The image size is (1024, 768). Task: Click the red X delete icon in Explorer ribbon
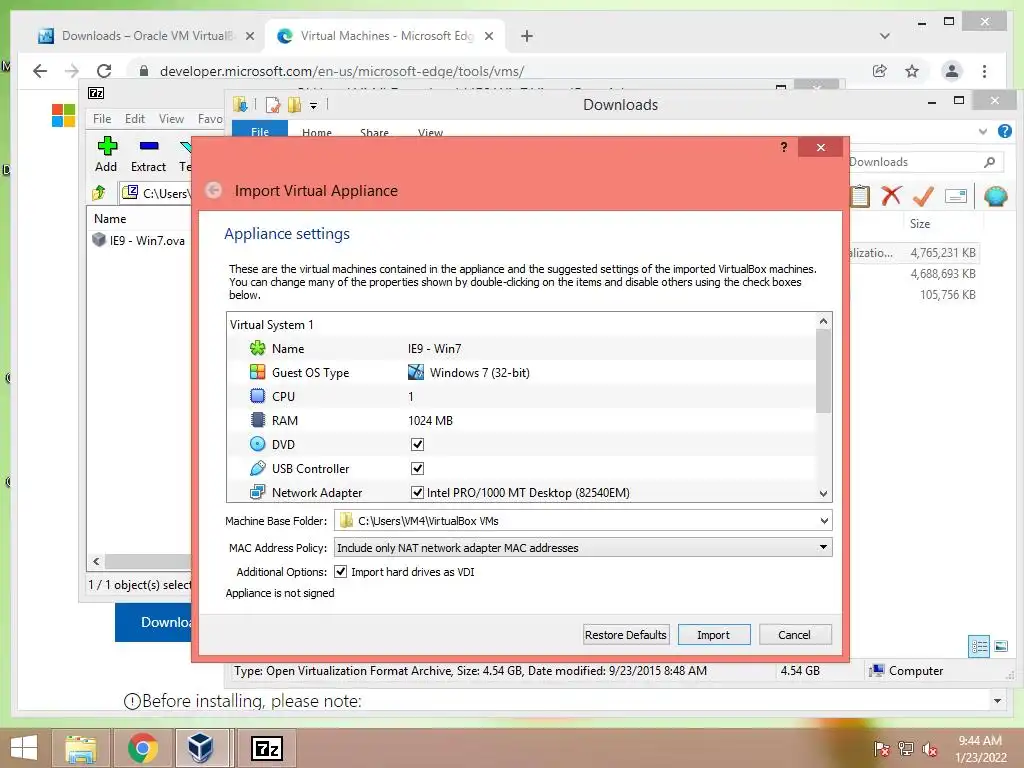pos(891,195)
